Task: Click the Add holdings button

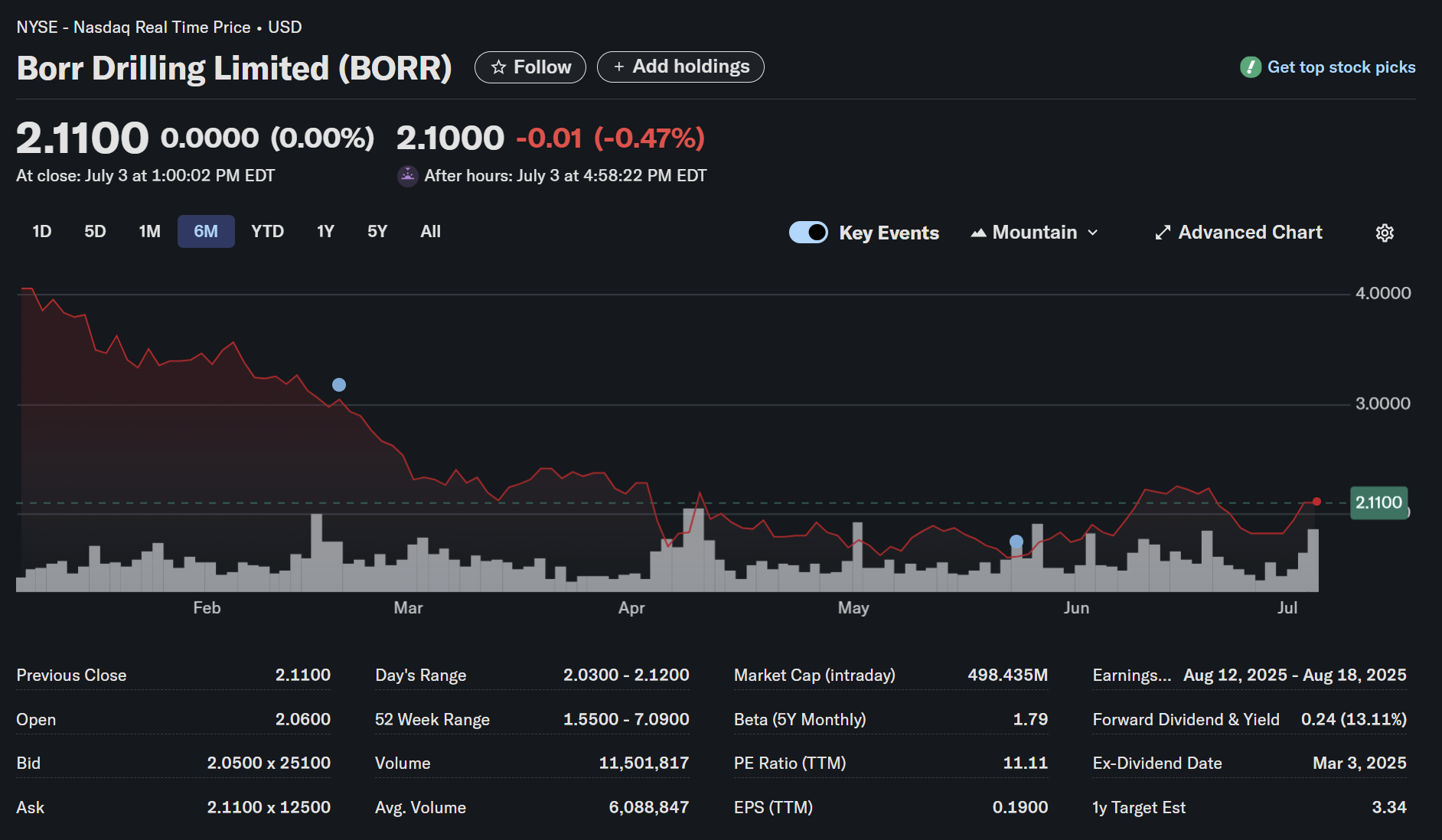Action: tap(680, 67)
